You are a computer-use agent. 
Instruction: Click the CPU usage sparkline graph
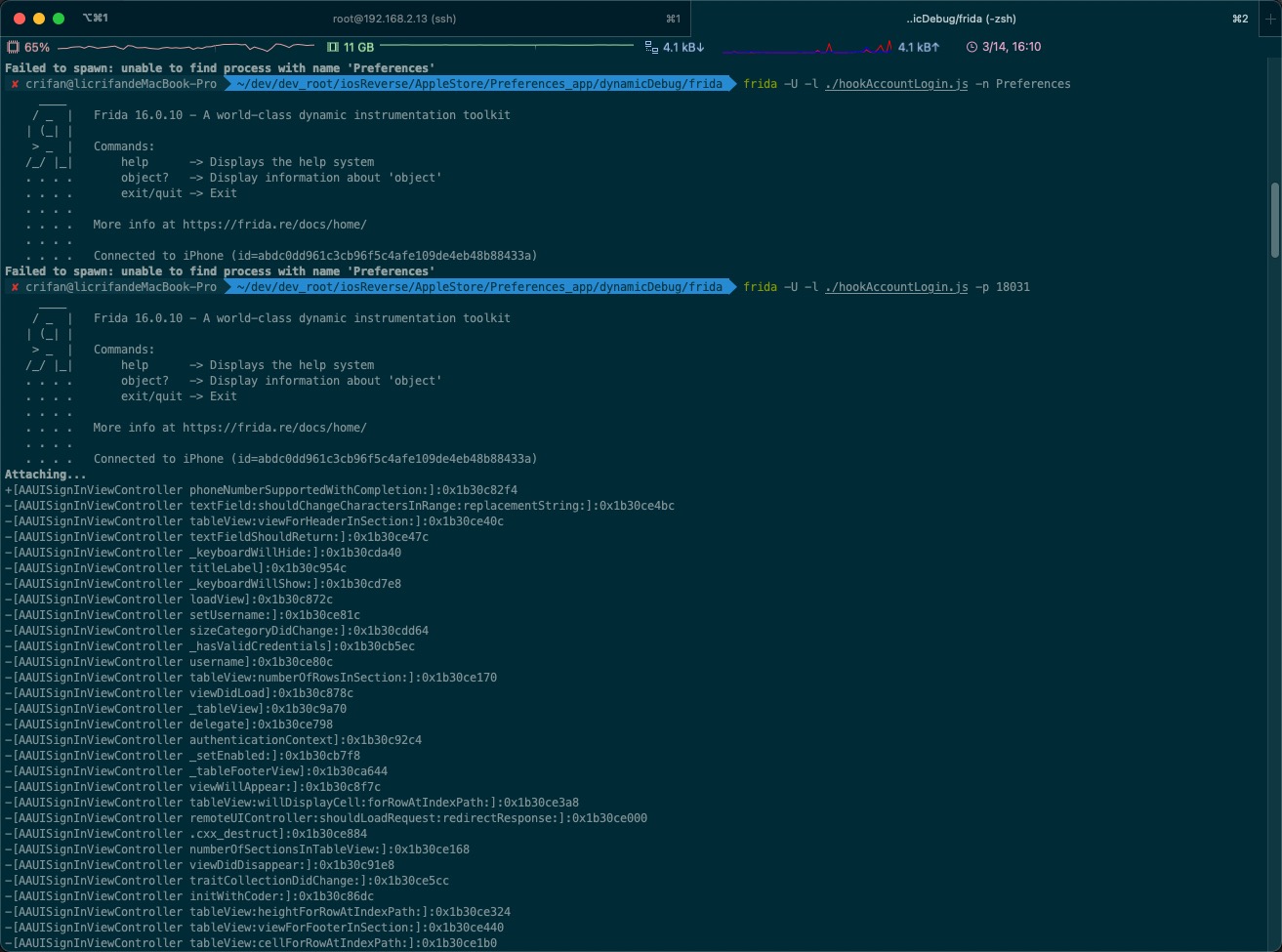point(187,47)
